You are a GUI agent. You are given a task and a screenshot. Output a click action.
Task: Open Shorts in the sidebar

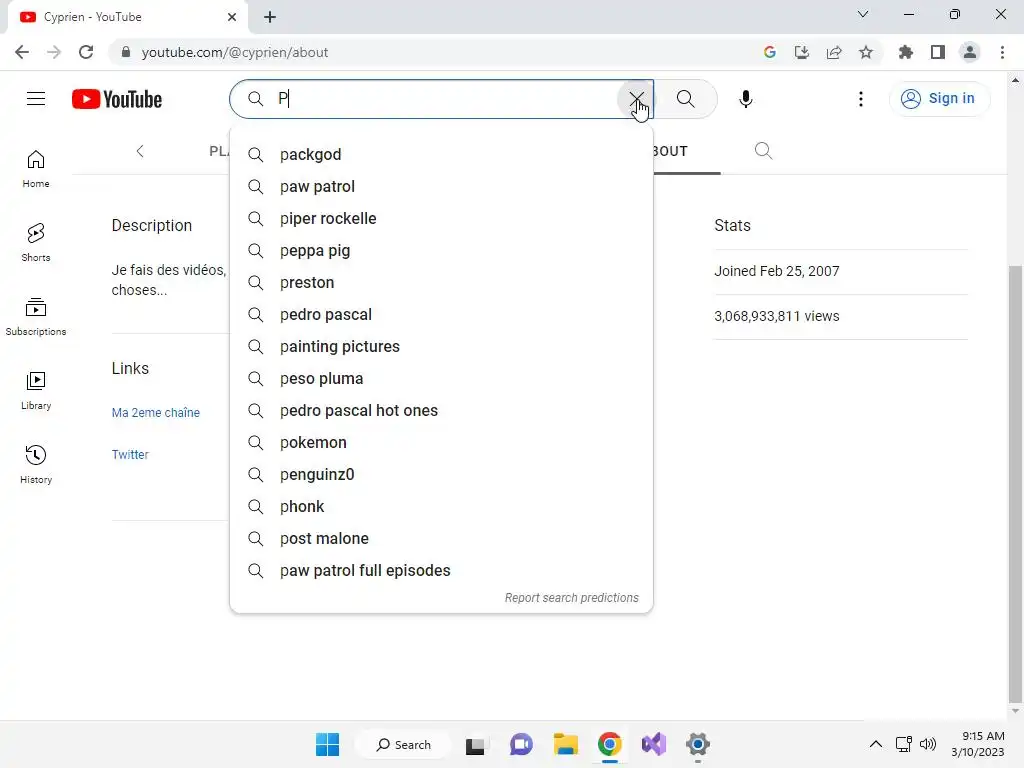coord(36,242)
